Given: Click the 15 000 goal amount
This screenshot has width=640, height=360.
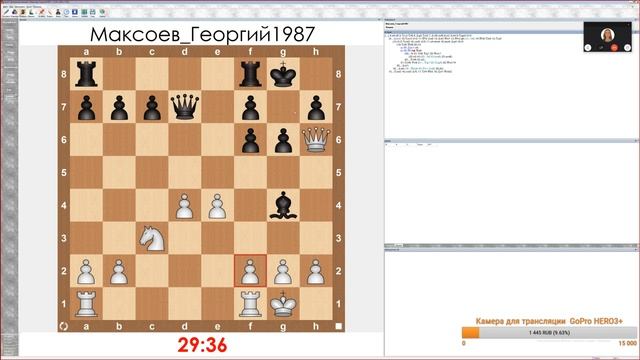Looking at the screenshot, I should click(x=627, y=343).
